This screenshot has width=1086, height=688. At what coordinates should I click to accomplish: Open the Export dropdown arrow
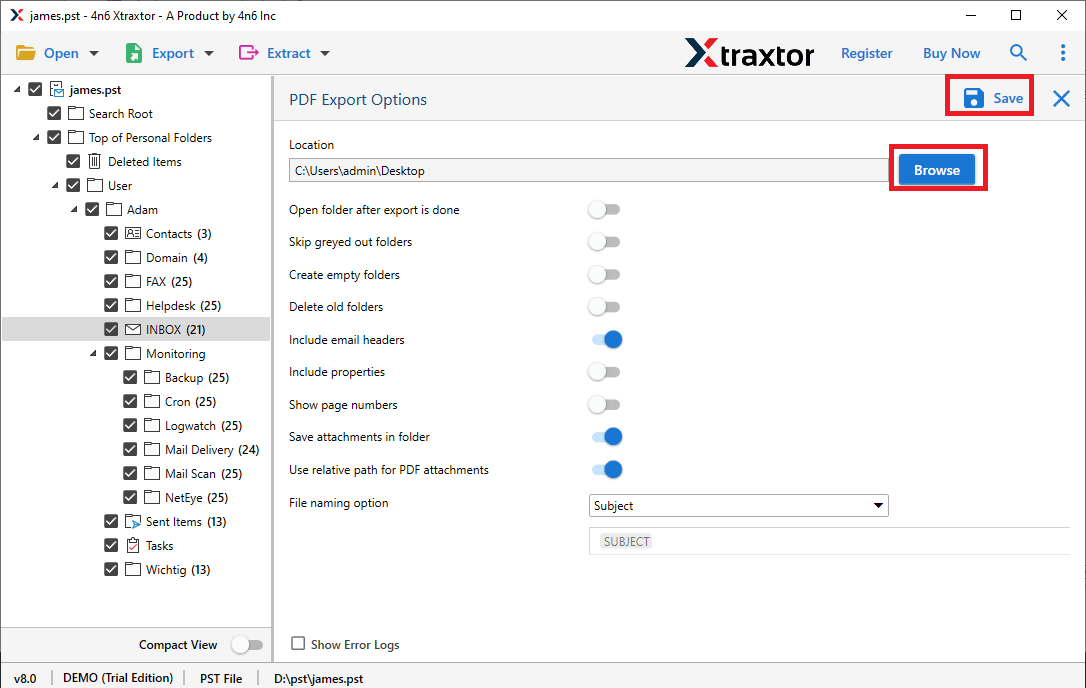tap(208, 52)
